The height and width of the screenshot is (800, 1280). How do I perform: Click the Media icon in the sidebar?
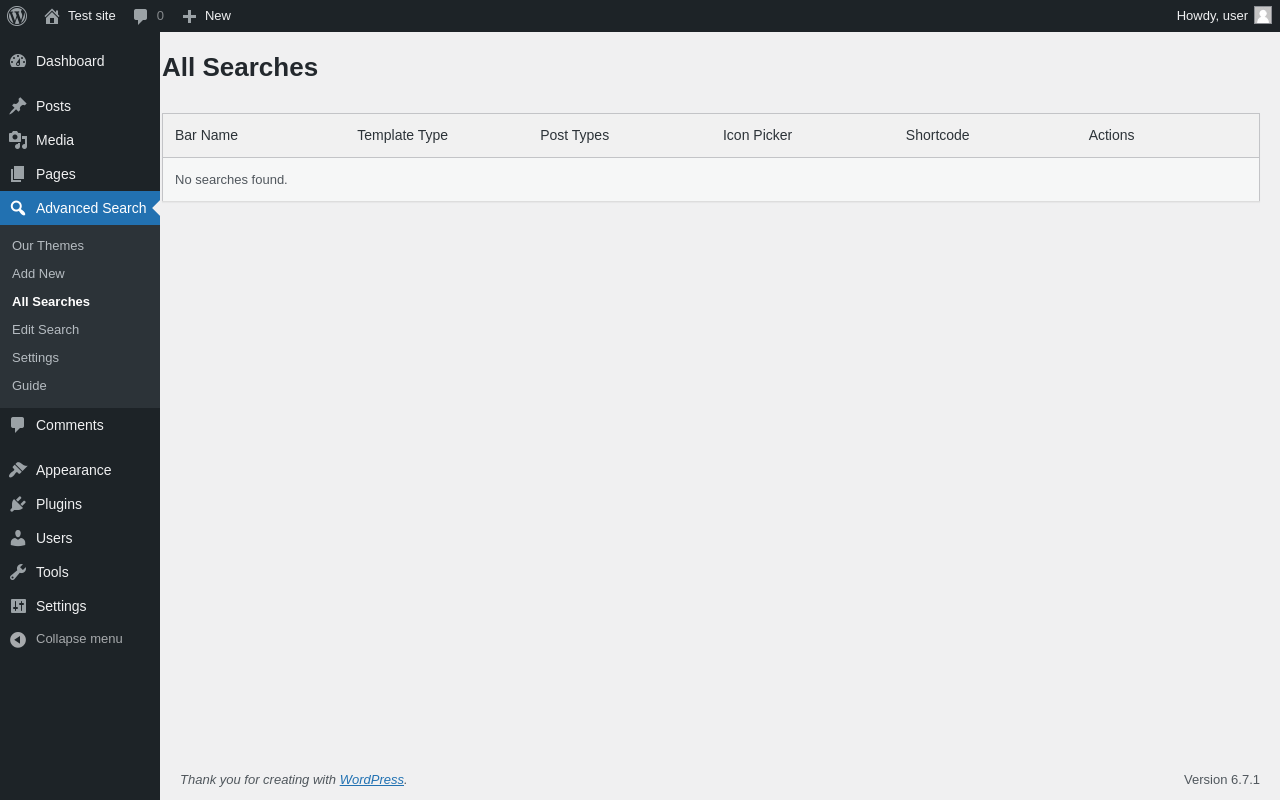[18, 140]
